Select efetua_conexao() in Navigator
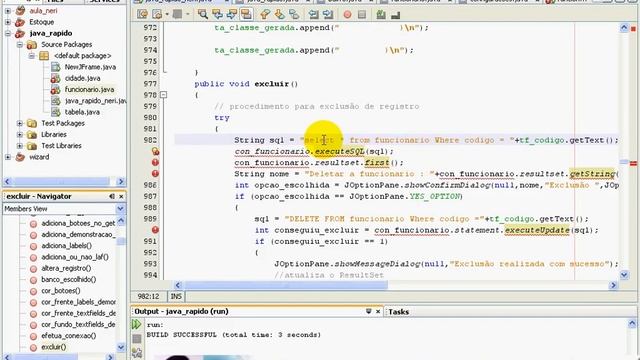 click(69, 336)
